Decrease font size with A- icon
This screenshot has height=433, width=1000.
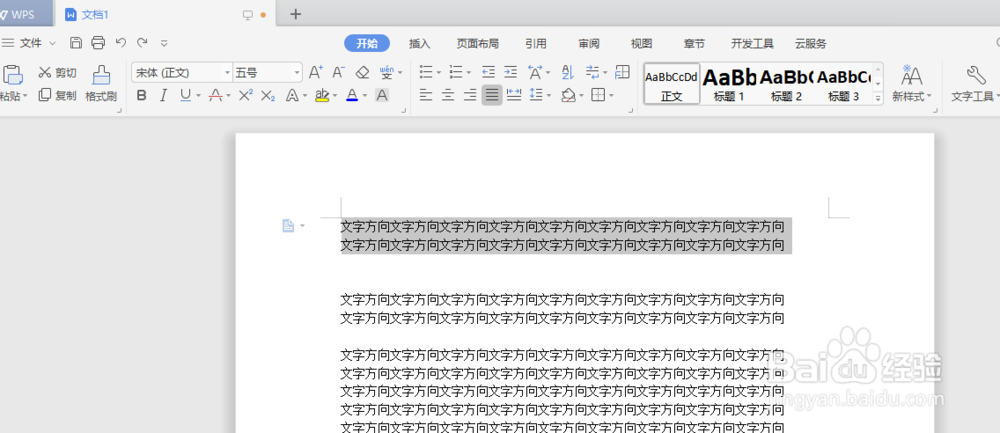[339, 72]
